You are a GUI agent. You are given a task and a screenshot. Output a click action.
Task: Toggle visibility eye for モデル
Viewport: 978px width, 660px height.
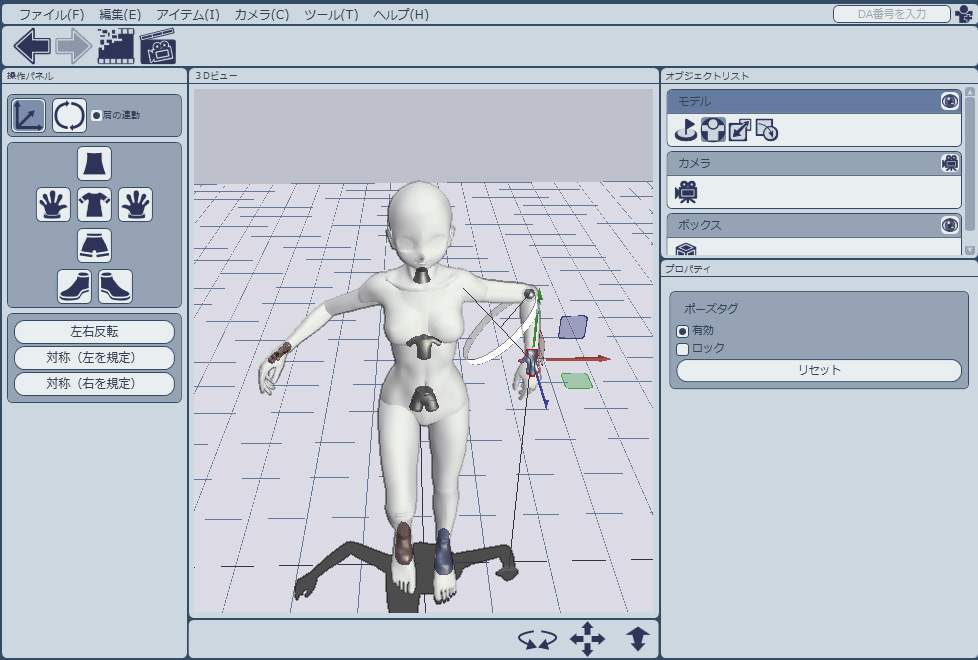(949, 101)
